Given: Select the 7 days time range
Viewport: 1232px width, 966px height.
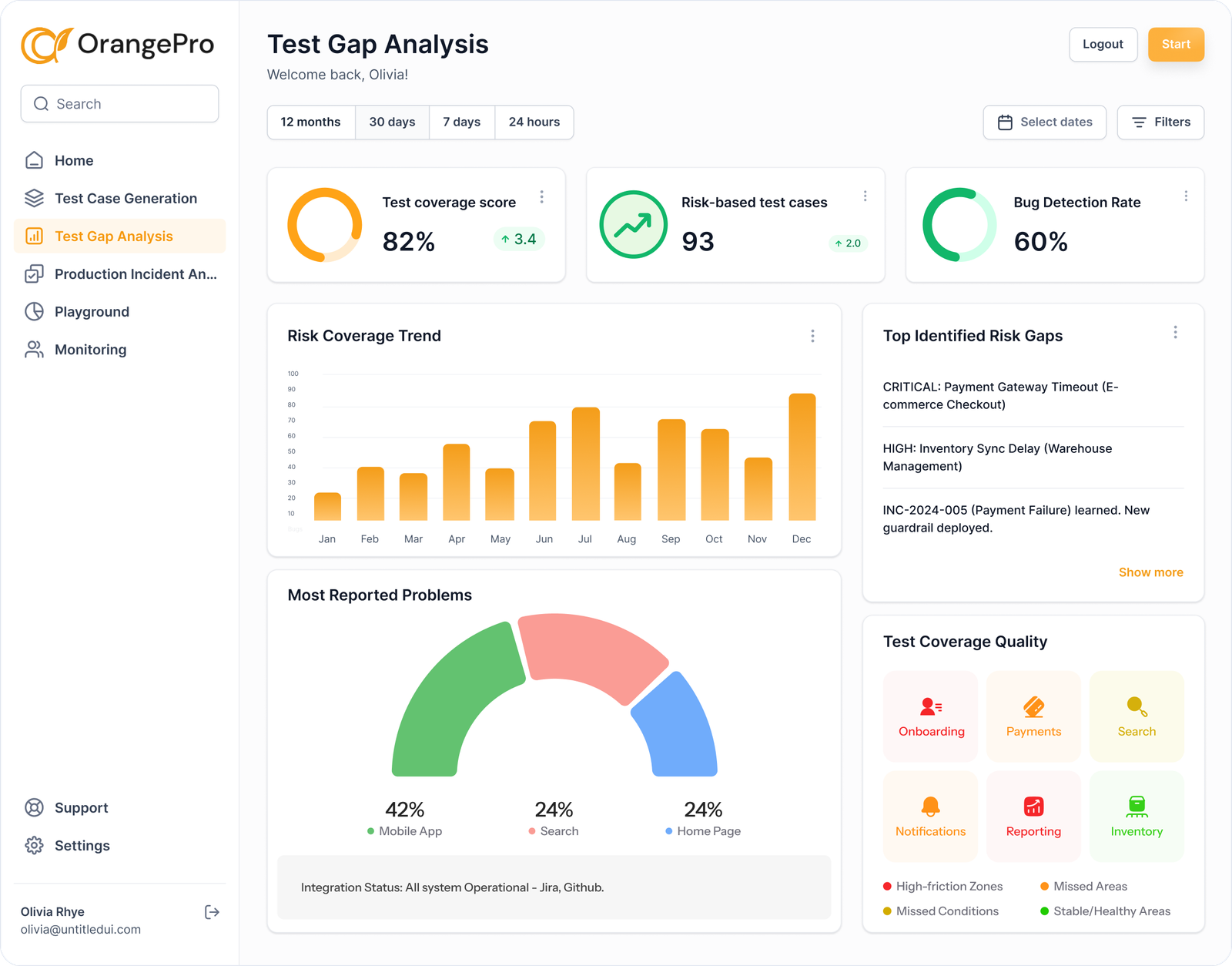Looking at the screenshot, I should point(461,122).
